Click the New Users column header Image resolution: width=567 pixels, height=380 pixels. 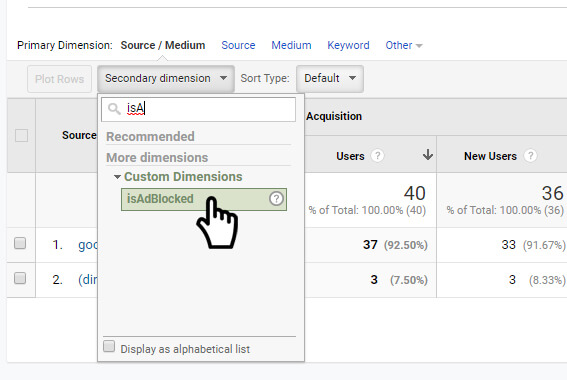490,156
